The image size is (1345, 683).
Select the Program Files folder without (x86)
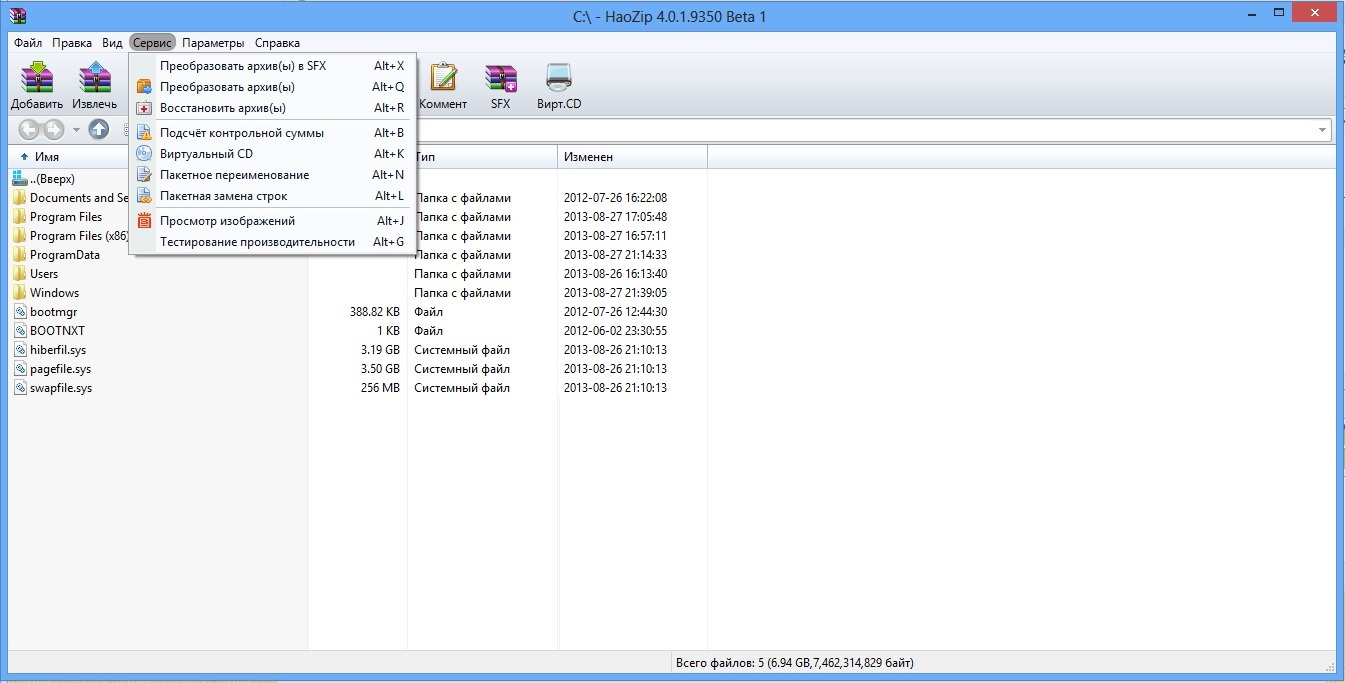[66, 217]
